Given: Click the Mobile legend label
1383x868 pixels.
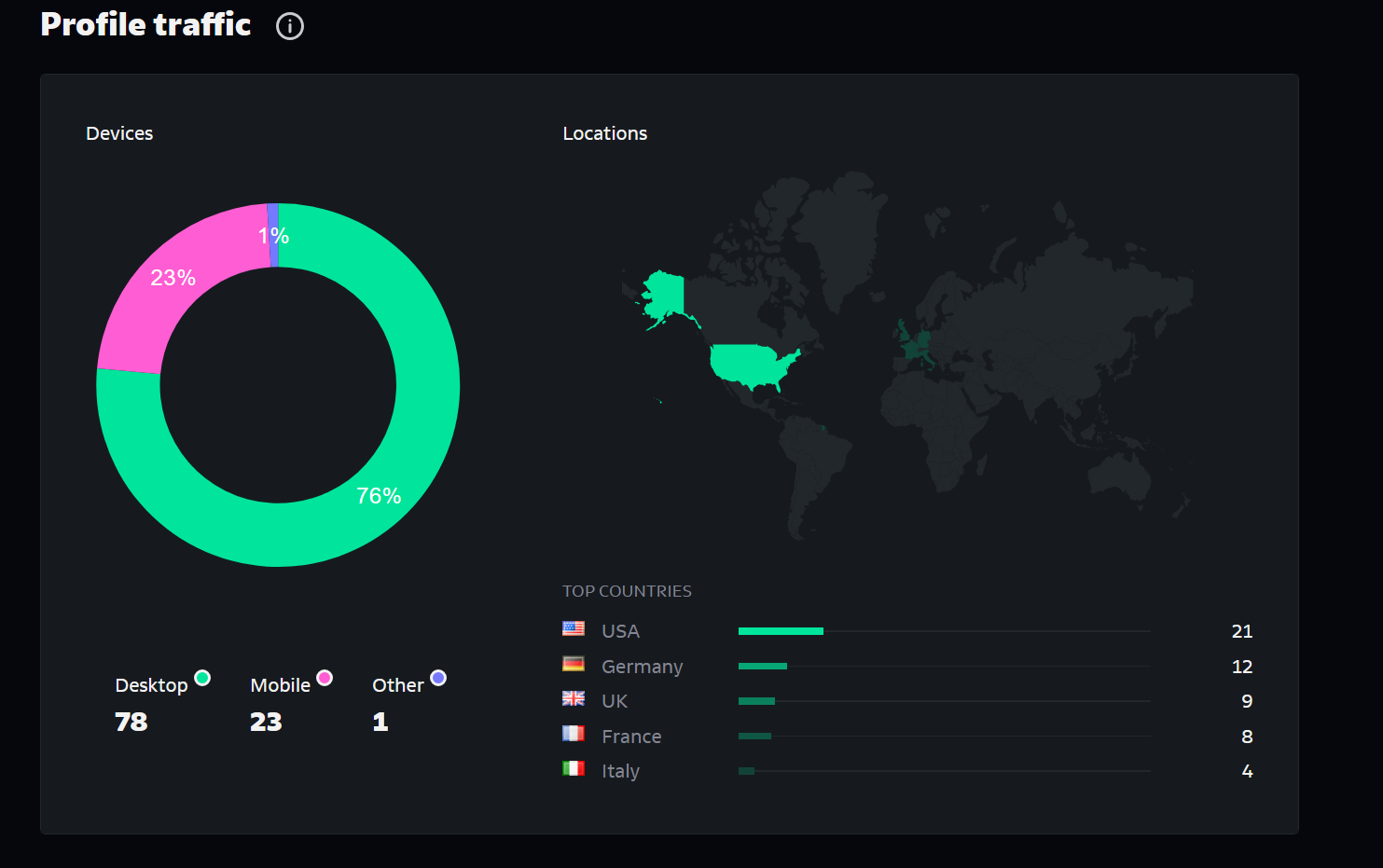Looking at the screenshot, I should [x=280, y=685].
